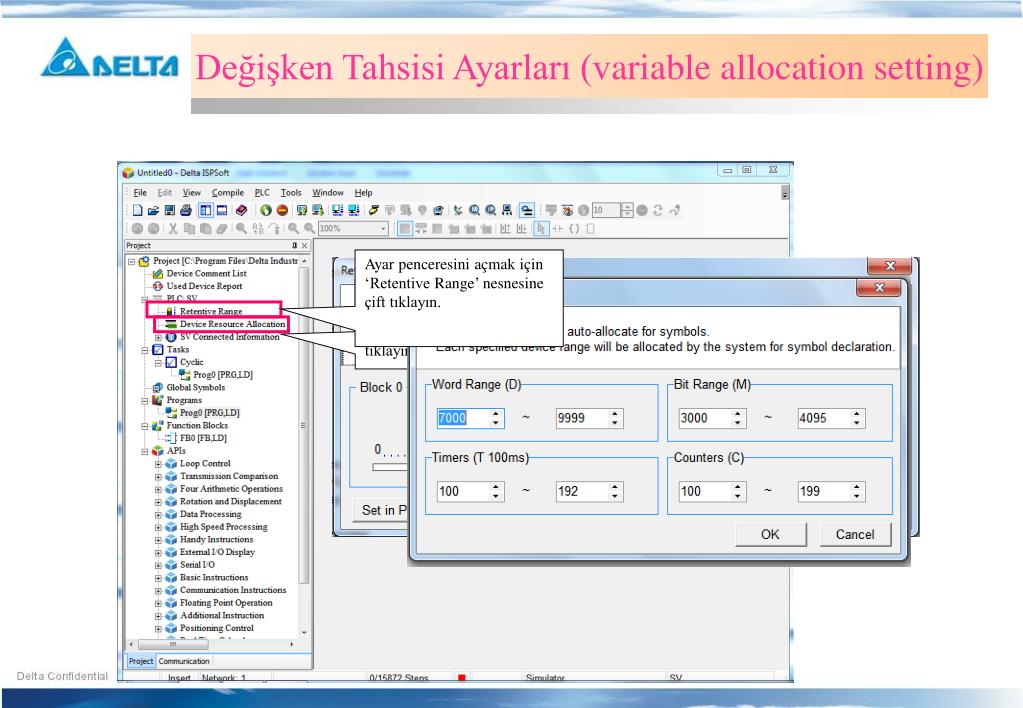Expand the Loop Control API group
The height and width of the screenshot is (708, 1023).
(x=158, y=464)
